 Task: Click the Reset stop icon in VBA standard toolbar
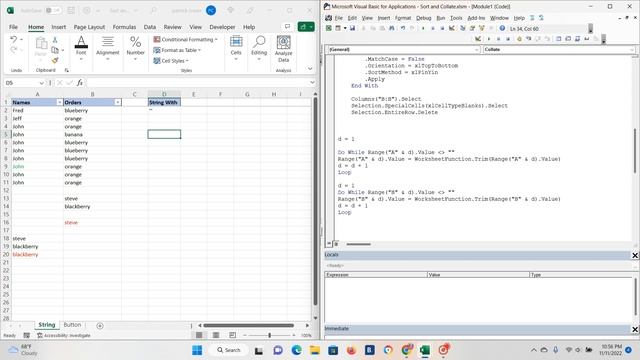442,28
